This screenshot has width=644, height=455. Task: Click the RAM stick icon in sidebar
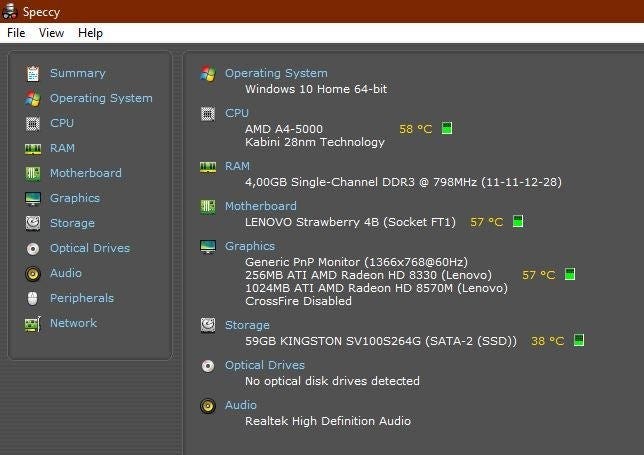(33, 148)
